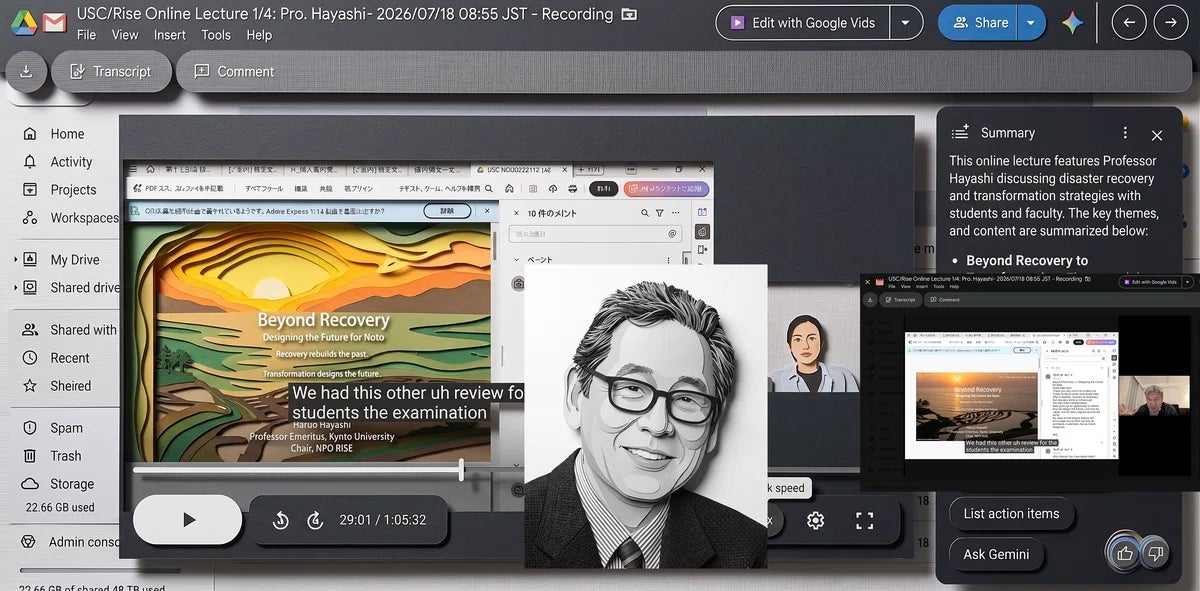Open the Google Drive logo icon
This screenshot has width=1200, height=591.
coord(23,20)
